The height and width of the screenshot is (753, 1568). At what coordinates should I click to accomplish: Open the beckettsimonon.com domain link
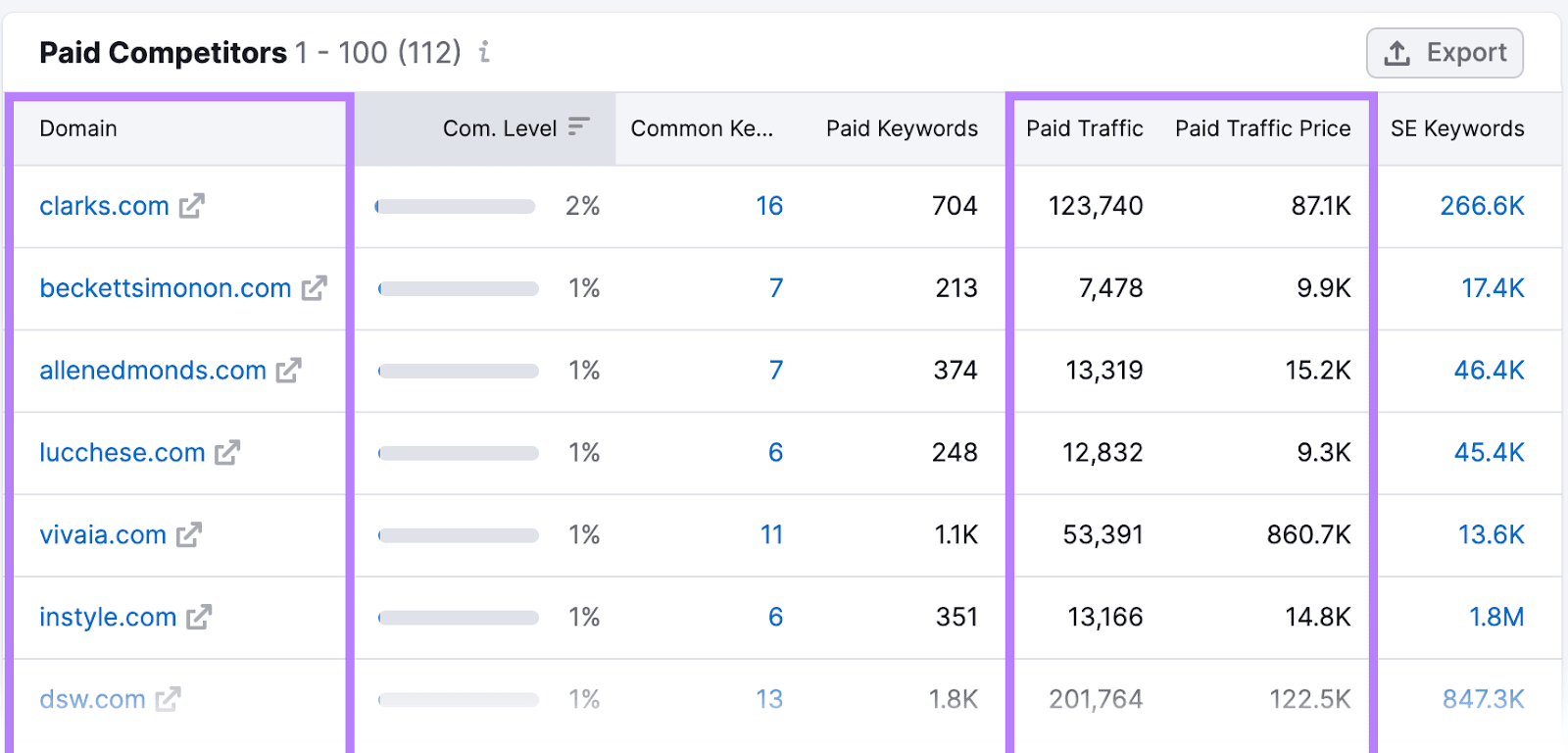(x=166, y=288)
